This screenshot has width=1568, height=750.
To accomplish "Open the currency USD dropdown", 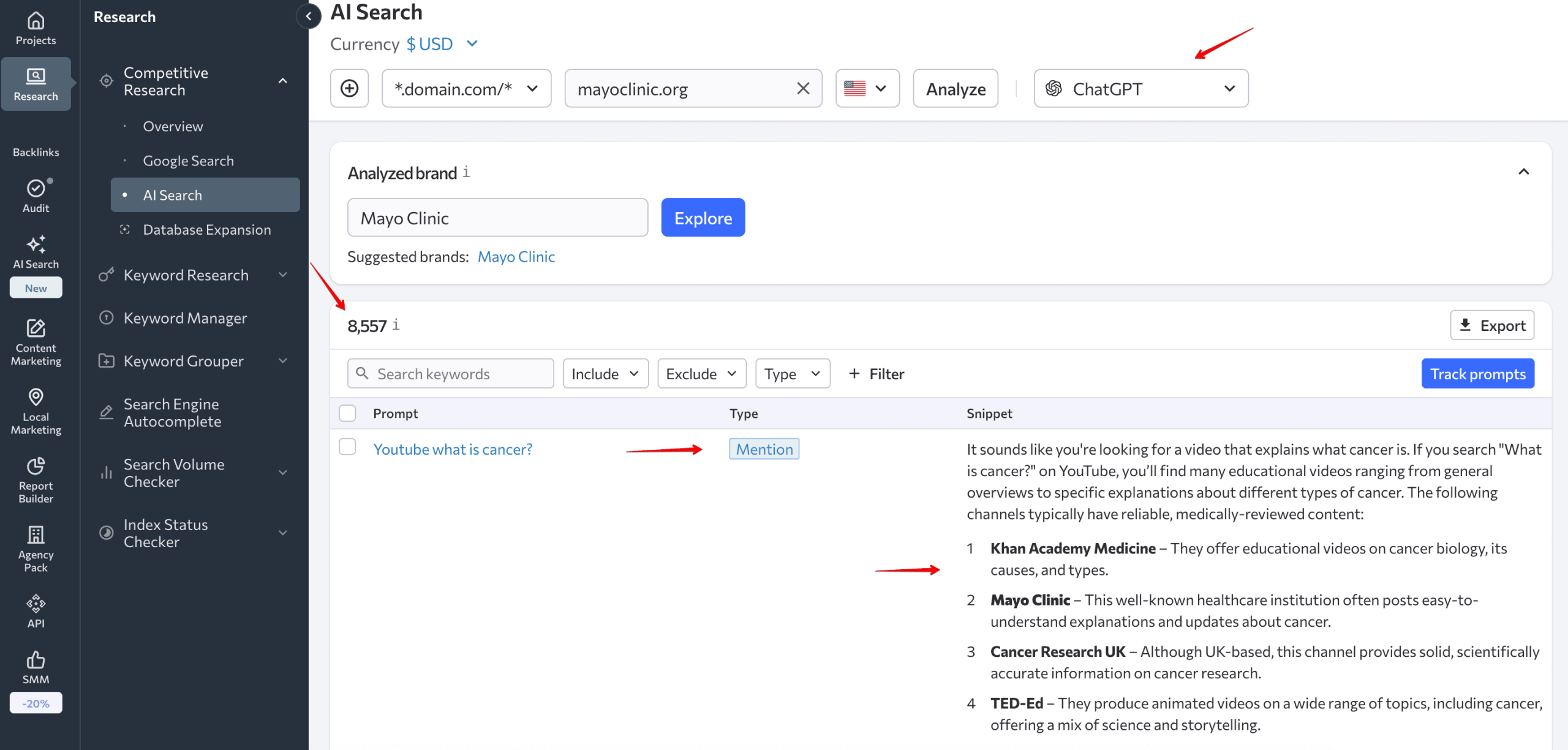I will (x=442, y=44).
